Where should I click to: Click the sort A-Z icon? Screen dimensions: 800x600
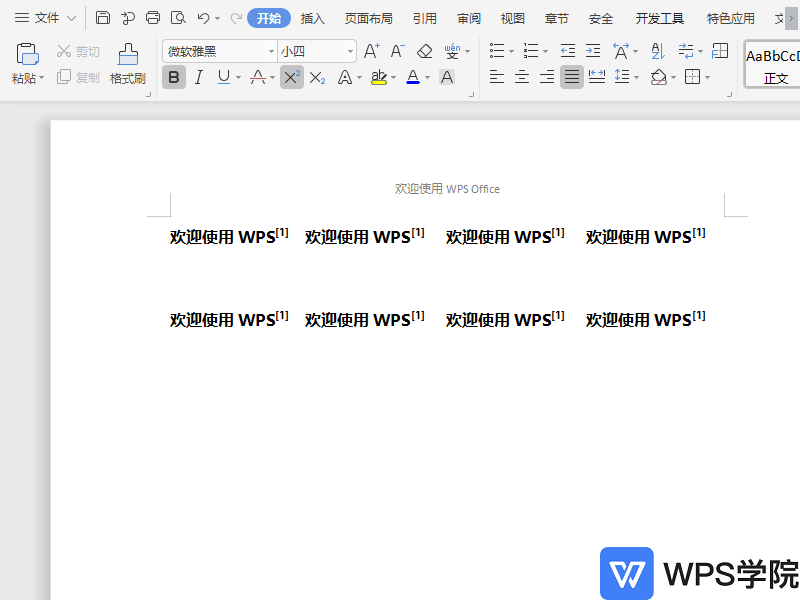(657, 51)
